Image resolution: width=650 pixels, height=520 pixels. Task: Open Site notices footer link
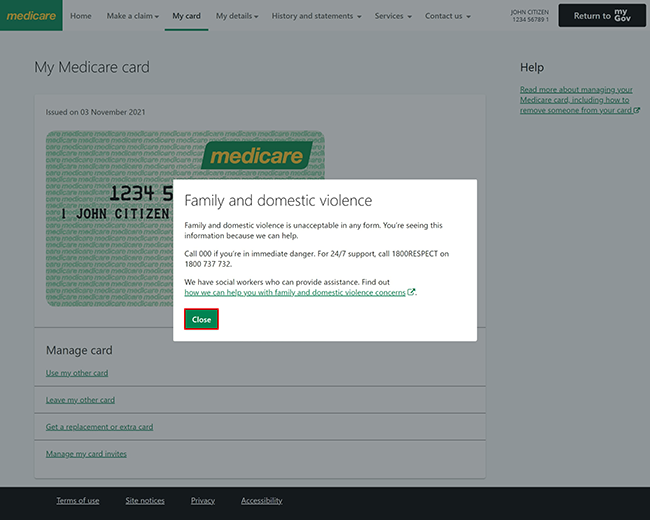(x=145, y=501)
